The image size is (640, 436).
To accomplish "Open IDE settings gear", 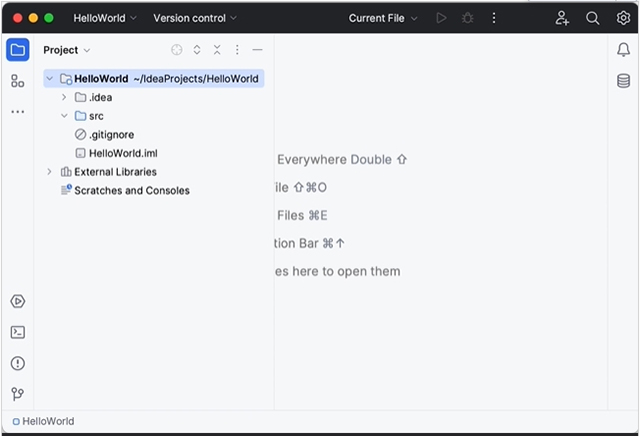I will pos(623,18).
